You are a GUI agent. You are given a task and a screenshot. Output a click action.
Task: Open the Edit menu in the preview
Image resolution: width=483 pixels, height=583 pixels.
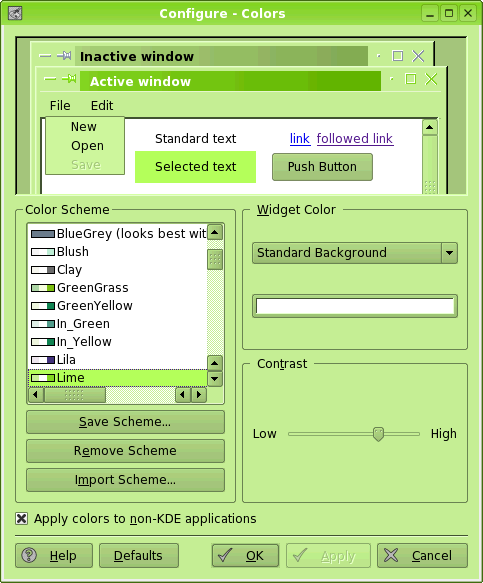[x=102, y=106]
